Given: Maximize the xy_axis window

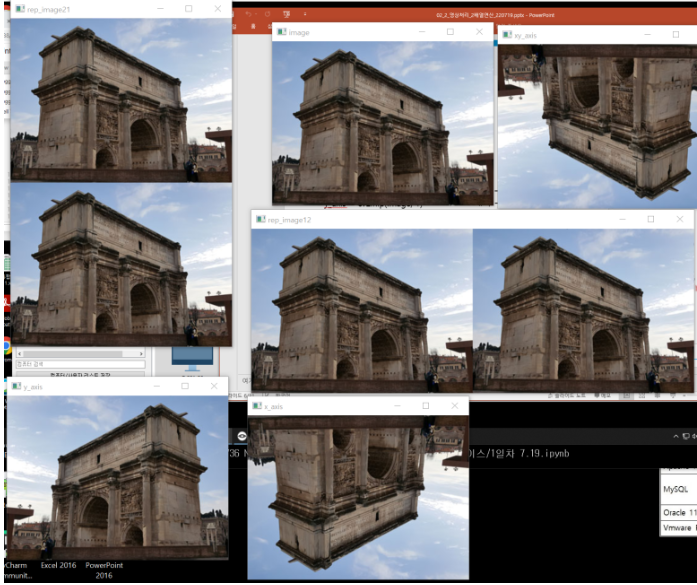Looking at the screenshot, I should tap(676, 35).
